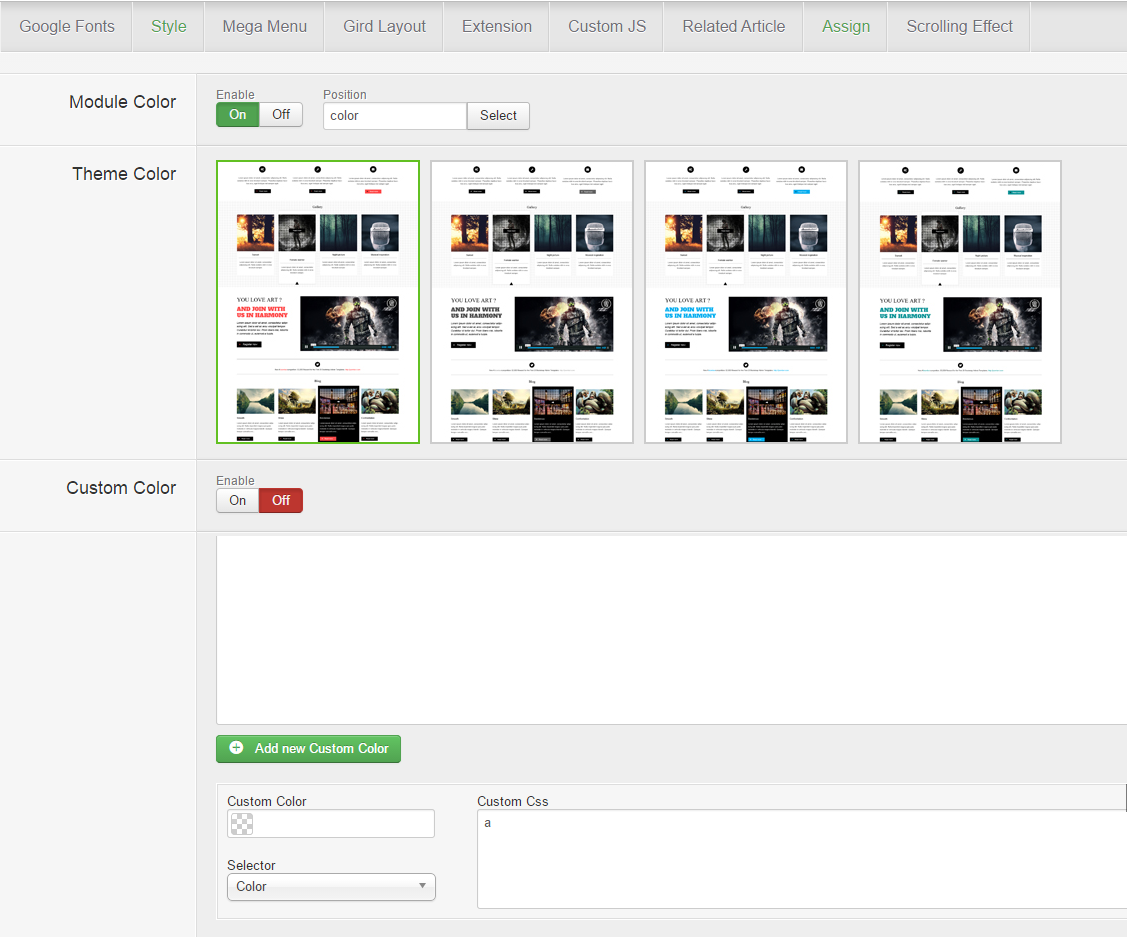Click the plus icon on Add Custom Color
Image resolution: width=1127 pixels, height=937 pixels.
click(x=236, y=748)
